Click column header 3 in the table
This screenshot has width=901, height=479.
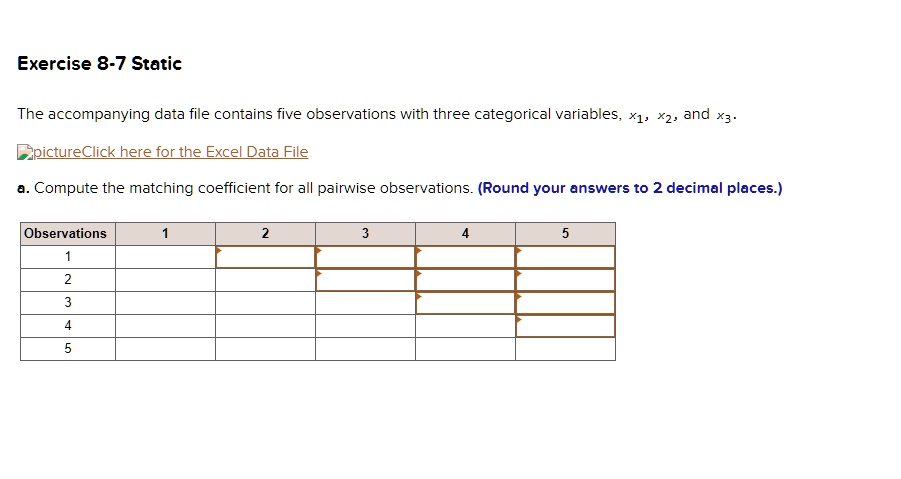tap(365, 234)
